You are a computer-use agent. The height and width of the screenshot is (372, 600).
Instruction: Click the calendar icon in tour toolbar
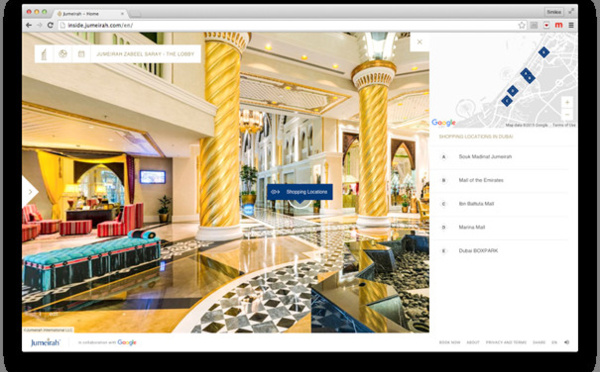81,54
